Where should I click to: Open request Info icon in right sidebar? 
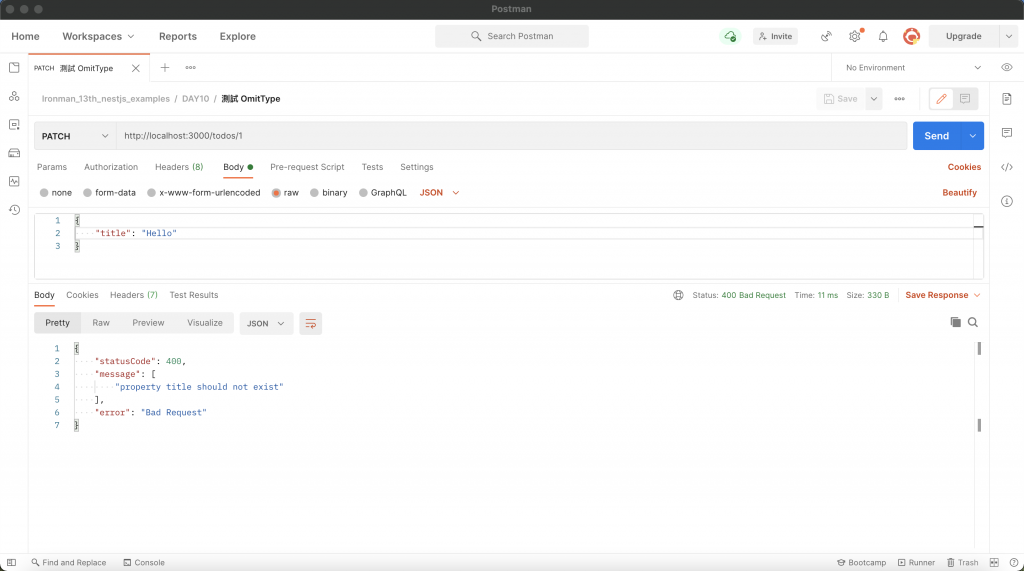[x=1006, y=201]
